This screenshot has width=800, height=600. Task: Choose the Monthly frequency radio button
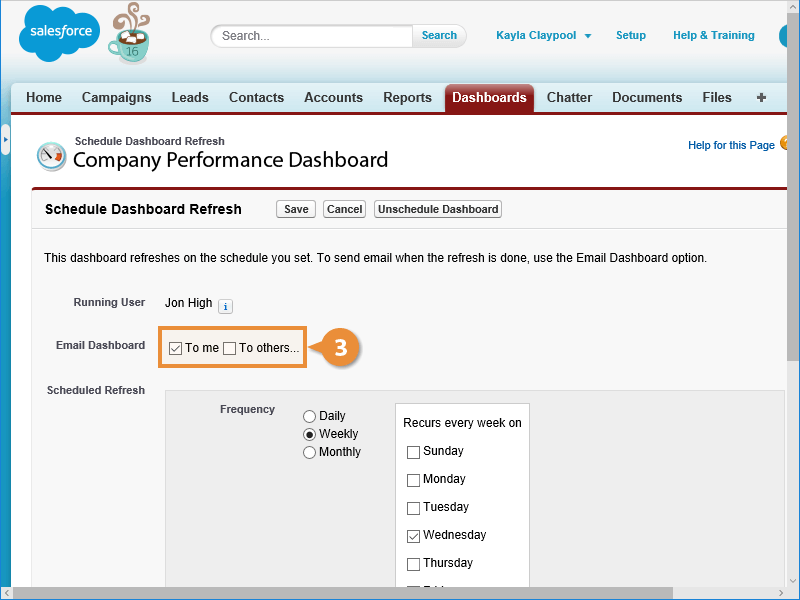pos(309,452)
